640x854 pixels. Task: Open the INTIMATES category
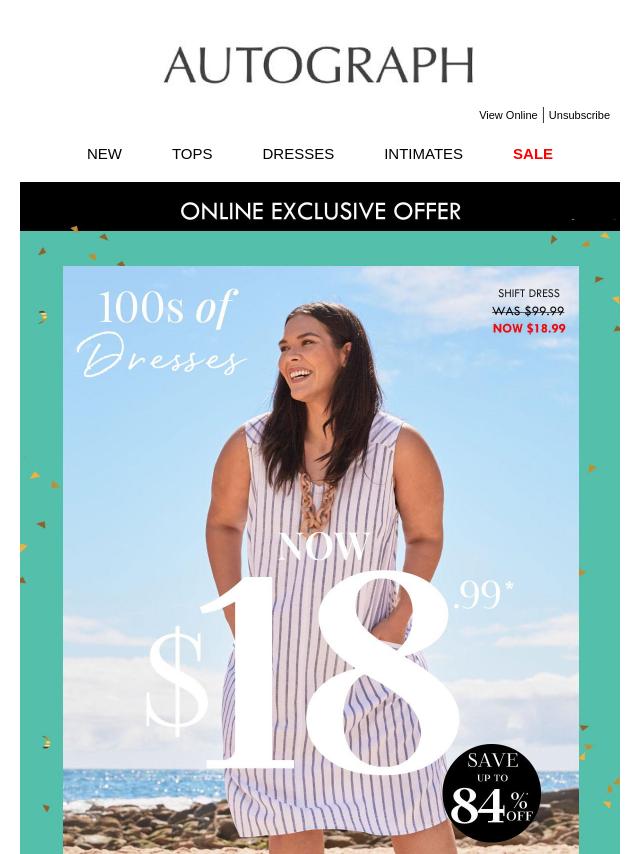[x=423, y=154]
